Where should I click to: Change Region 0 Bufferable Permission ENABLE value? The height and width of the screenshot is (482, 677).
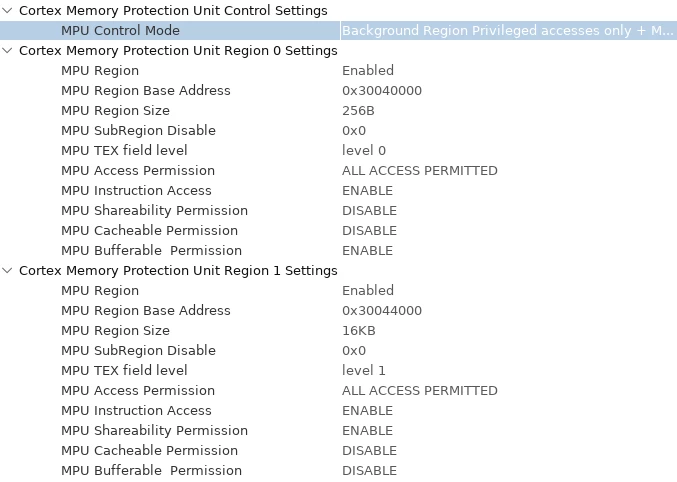coord(367,251)
